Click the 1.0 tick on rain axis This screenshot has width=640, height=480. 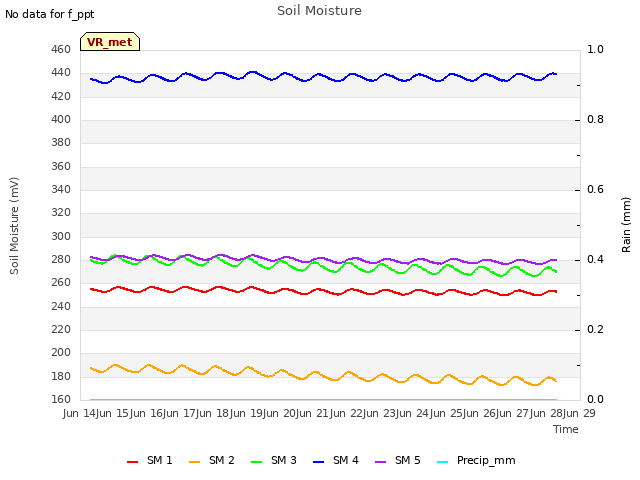(x=595, y=49)
